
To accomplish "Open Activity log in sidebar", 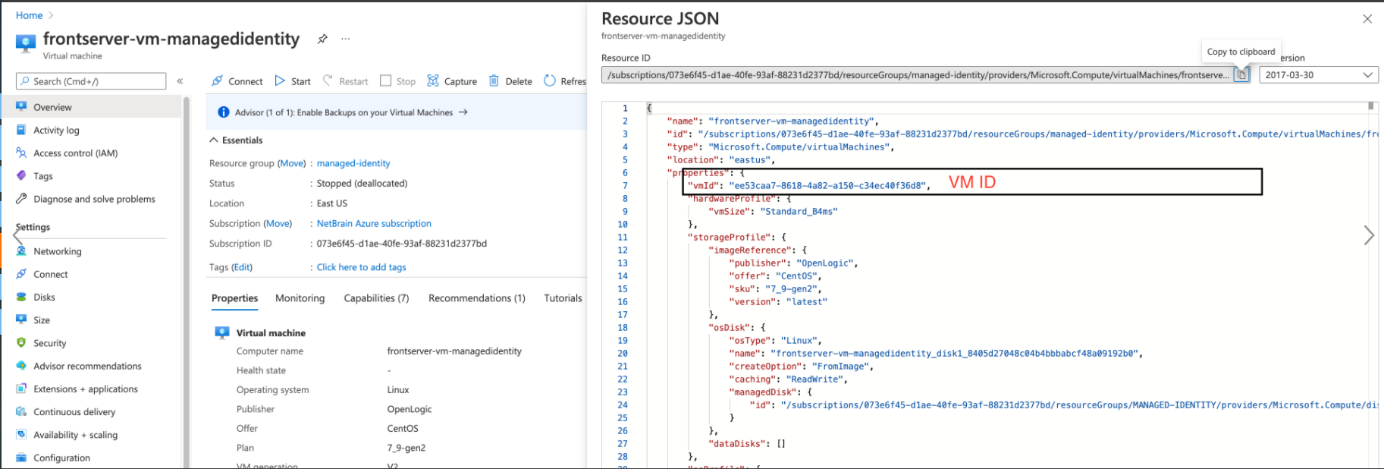I will (56, 130).
